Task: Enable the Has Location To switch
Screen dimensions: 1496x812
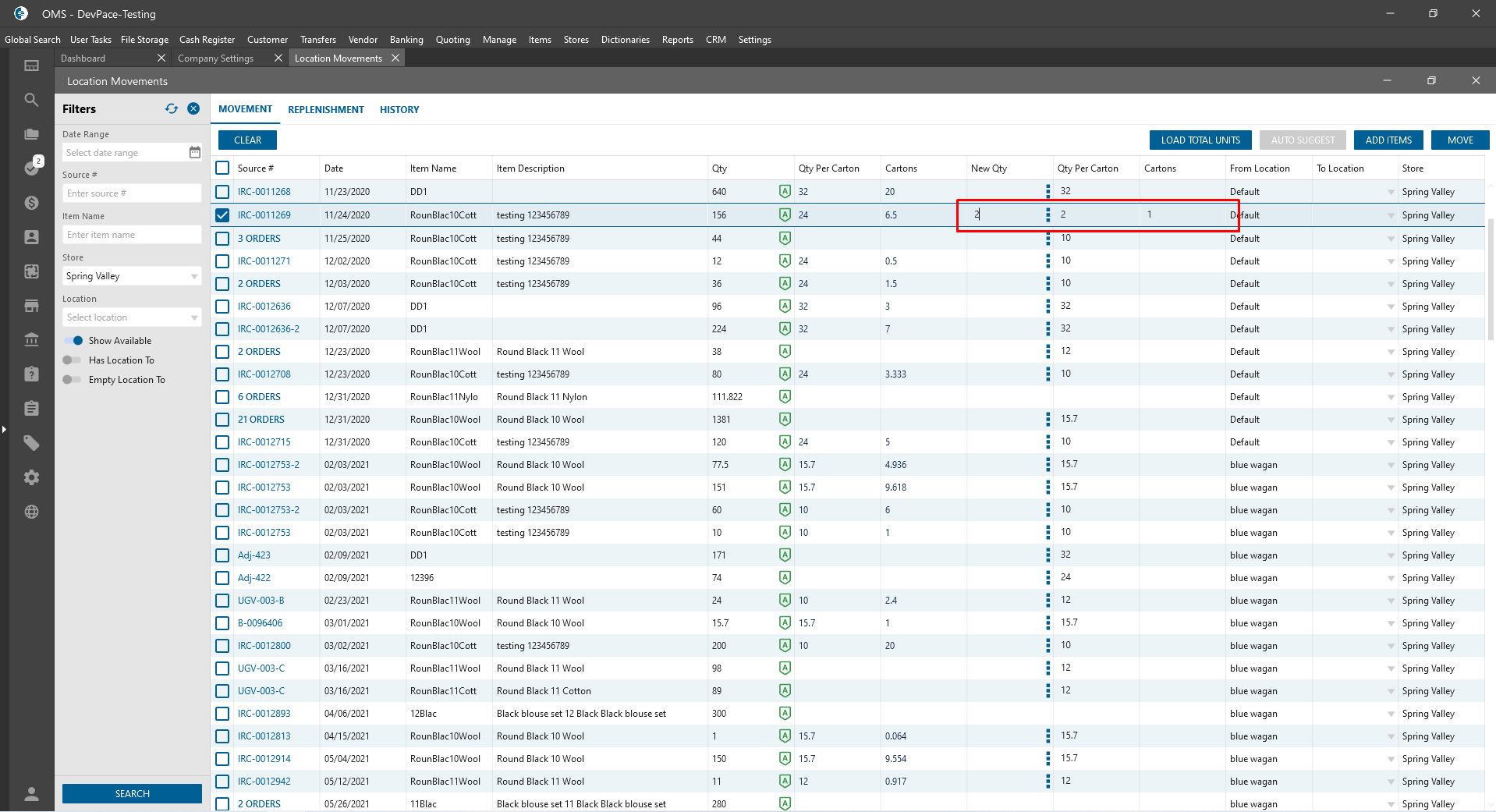Action: [x=72, y=360]
